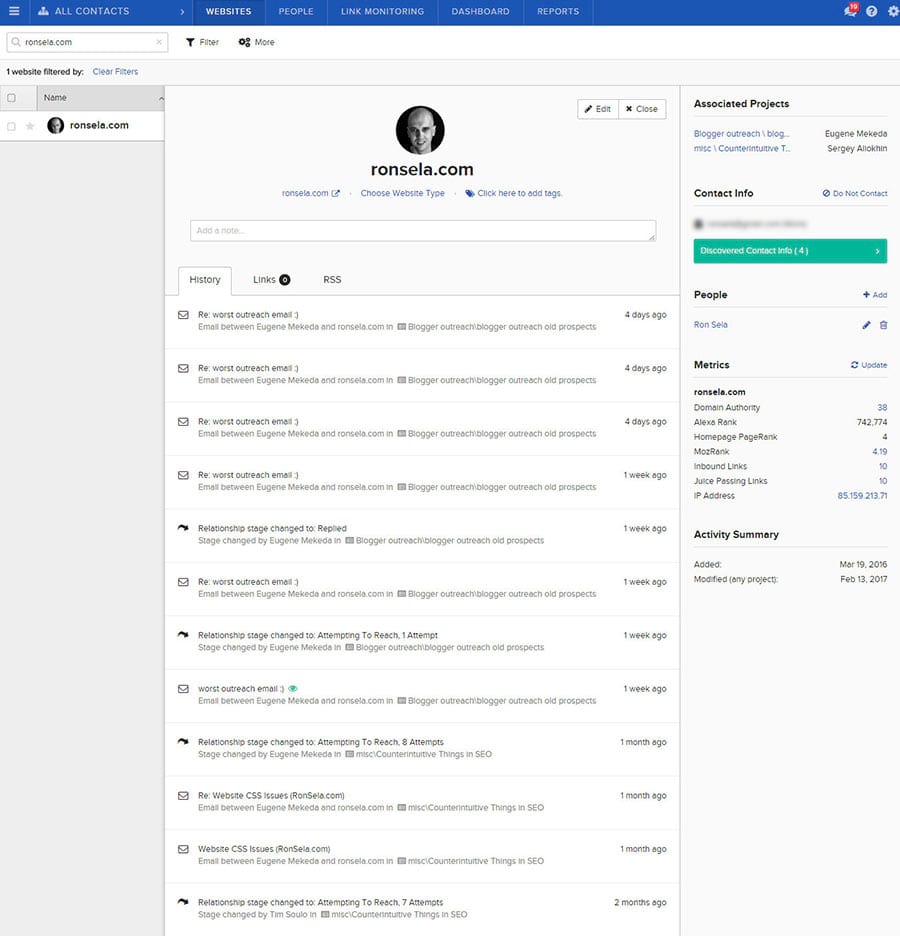The image size is (900, 936).
Task: Click arrow icon of 7 Attempts stage change
Action: [183, 901]
